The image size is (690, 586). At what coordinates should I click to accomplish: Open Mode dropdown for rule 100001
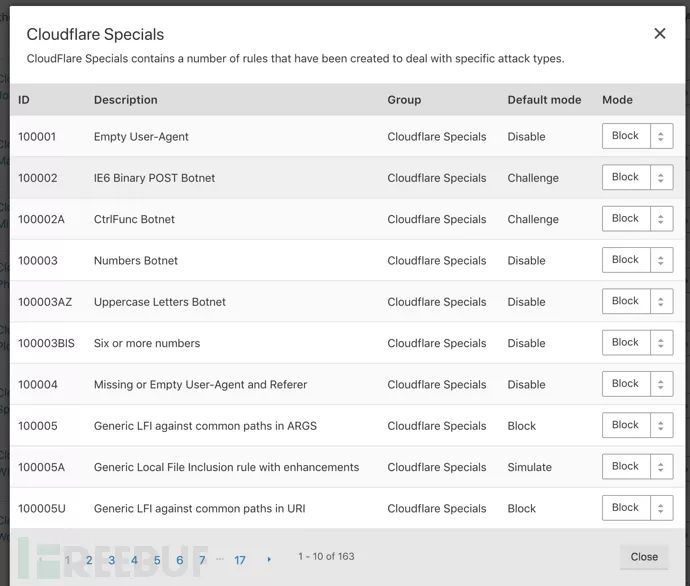pyautogui.click(x=637, y=136)
